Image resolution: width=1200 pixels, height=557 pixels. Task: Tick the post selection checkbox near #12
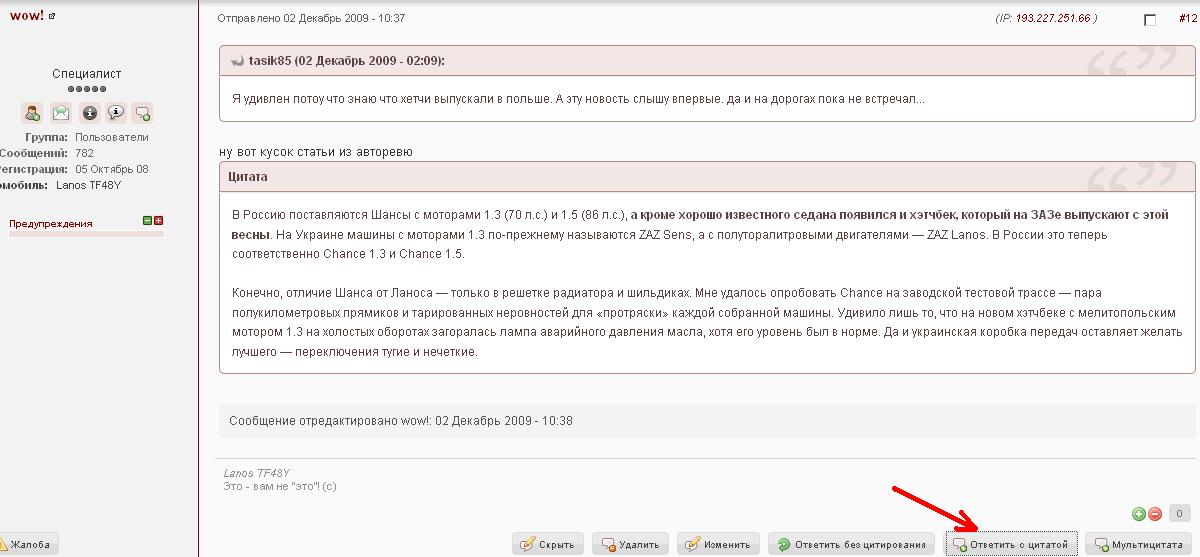(1150, 20)
